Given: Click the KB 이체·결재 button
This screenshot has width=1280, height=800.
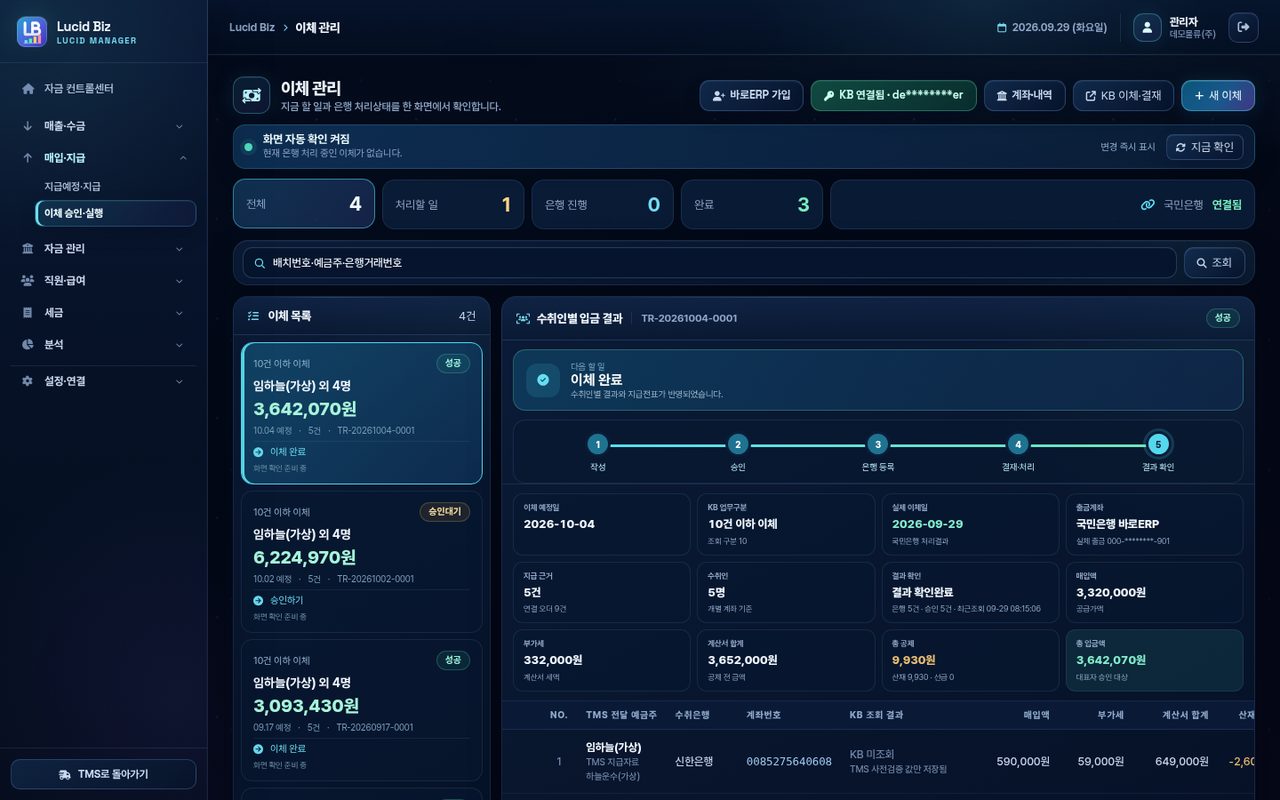Looking at the screenshot, I should click(x=1123, y=96).
